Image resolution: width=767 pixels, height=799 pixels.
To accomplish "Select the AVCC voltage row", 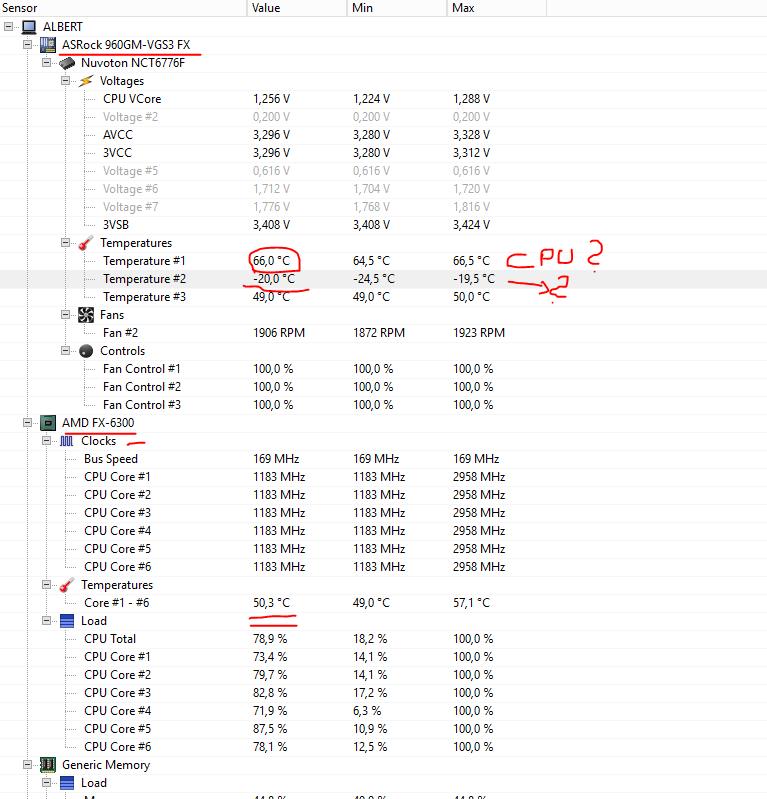I will 383,135.
